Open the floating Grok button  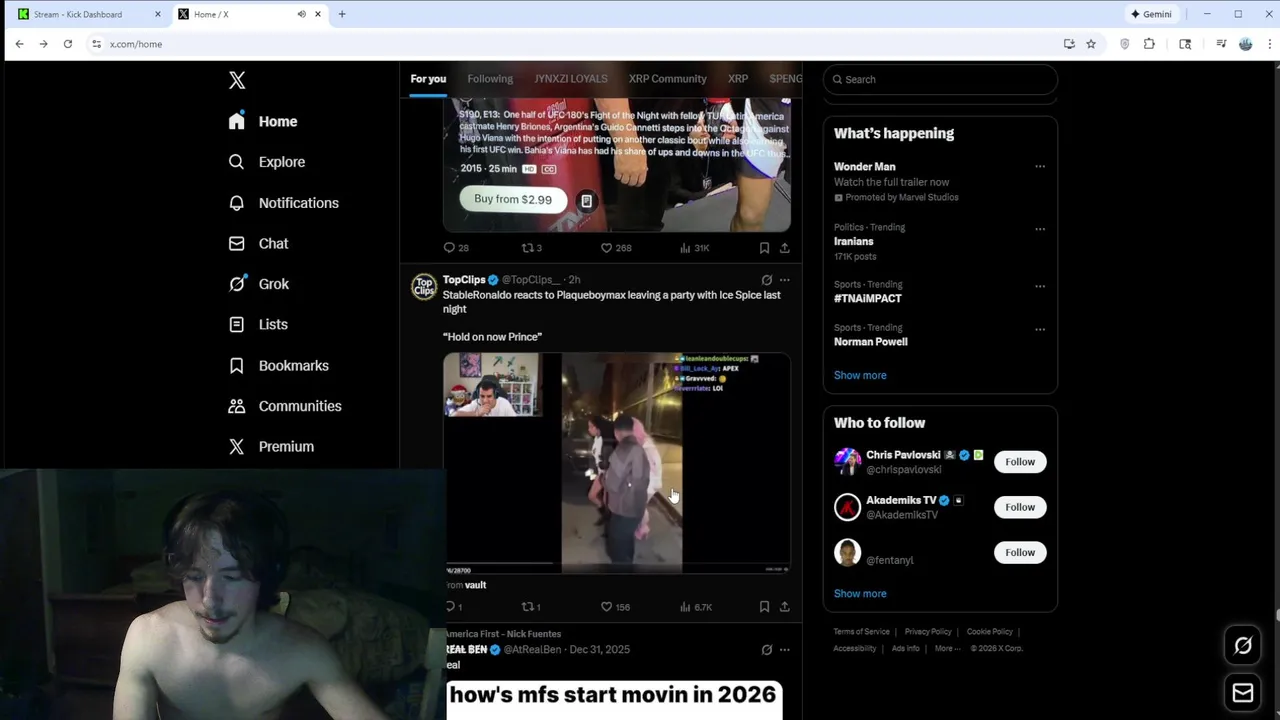tap(1243, 646)
